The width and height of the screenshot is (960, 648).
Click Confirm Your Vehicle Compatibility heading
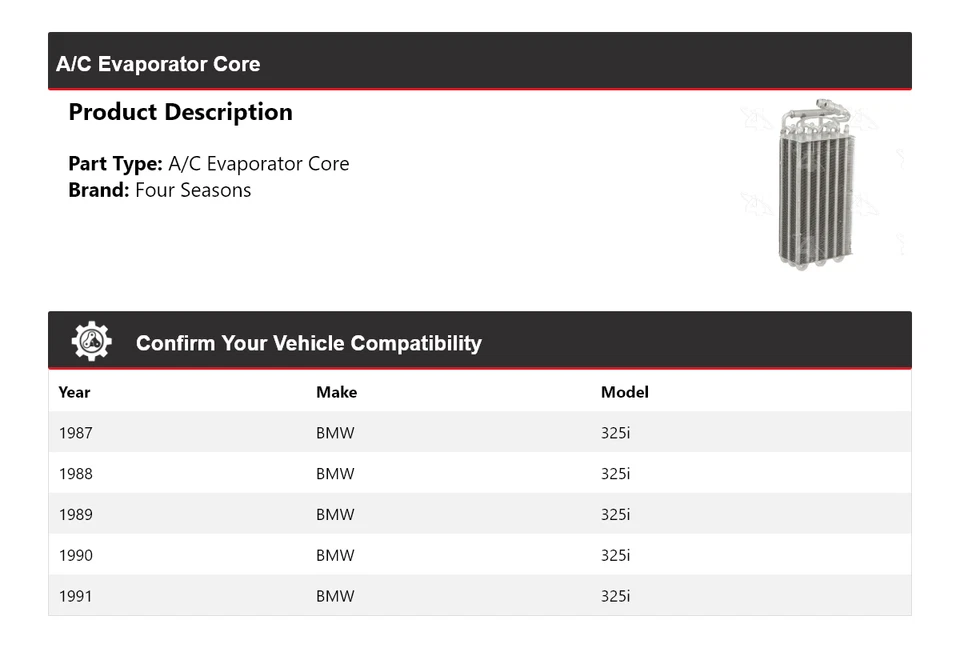(308, 343)
